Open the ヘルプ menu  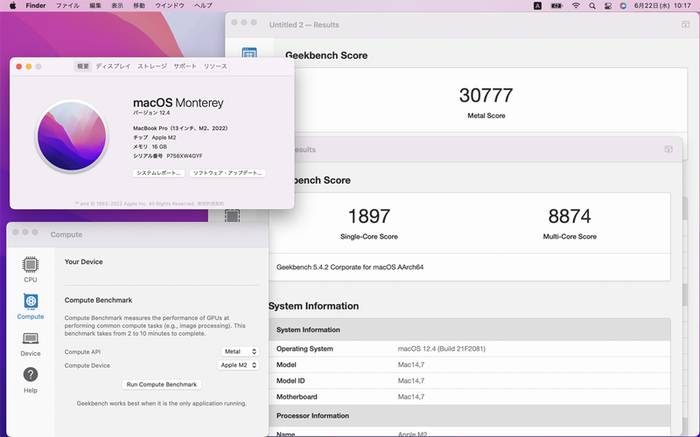click(203, 5)
